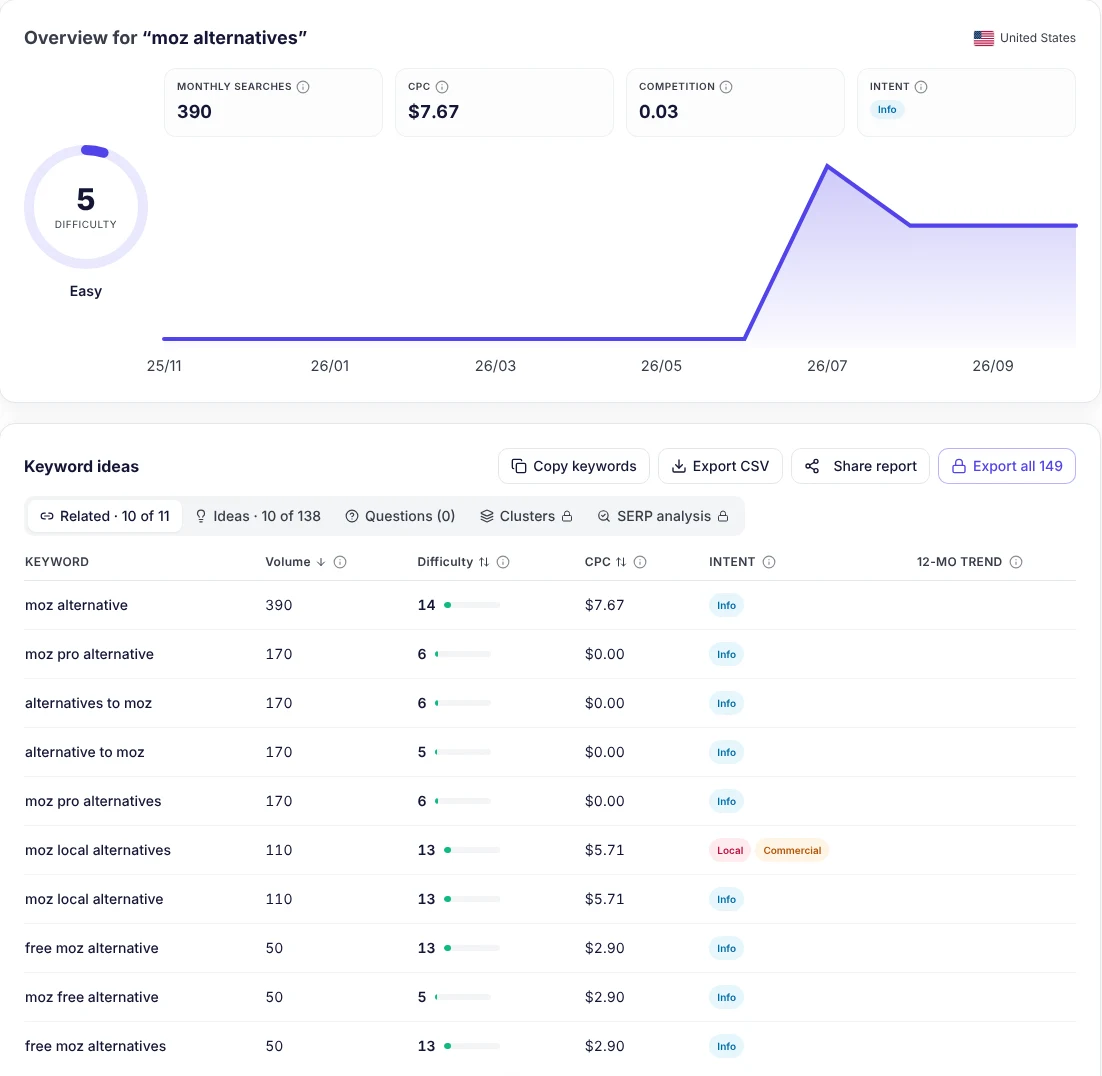1102x1076 pixels.
Task: Select the United States country selector
Action: tap(1024, 38)
